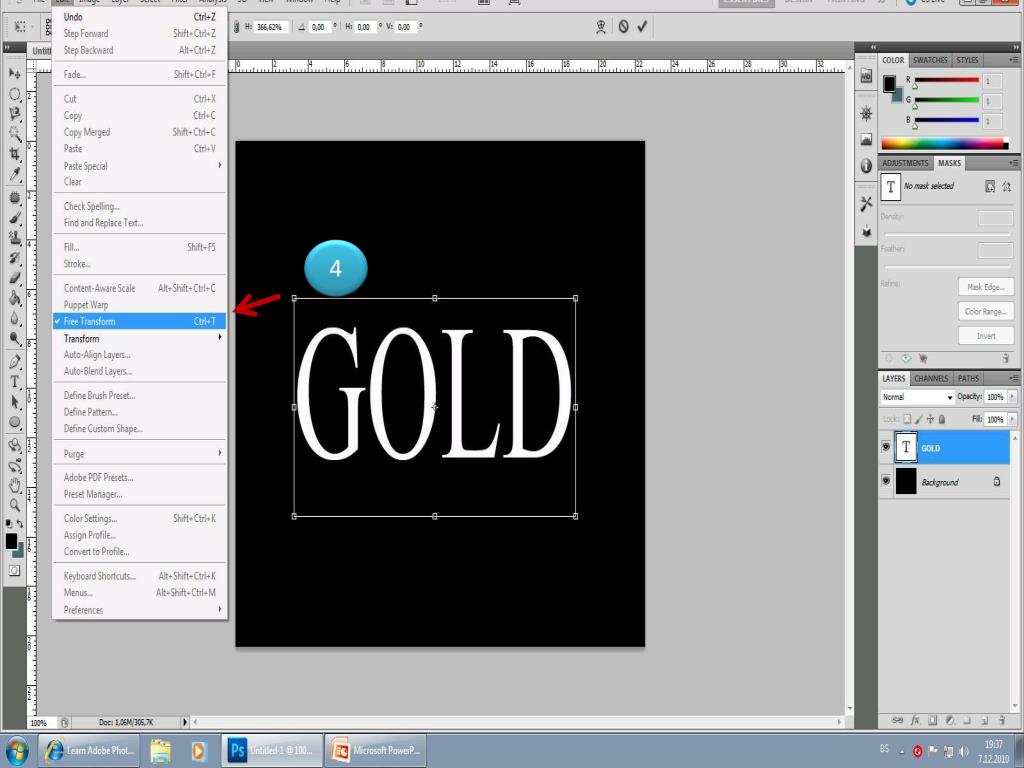The width and height of the screenshot is (1024, 768).
Task: Select the Elliptical Marquee tool
Action: tap(14, 94)
